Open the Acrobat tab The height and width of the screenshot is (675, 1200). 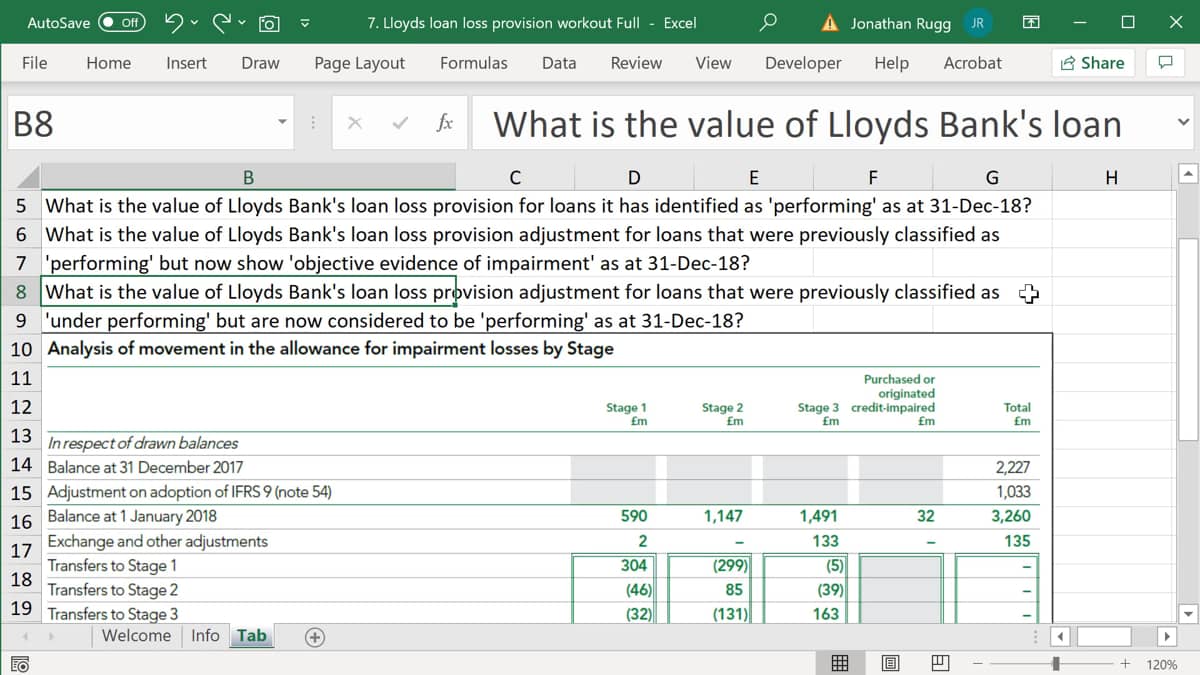pos(972,63)
